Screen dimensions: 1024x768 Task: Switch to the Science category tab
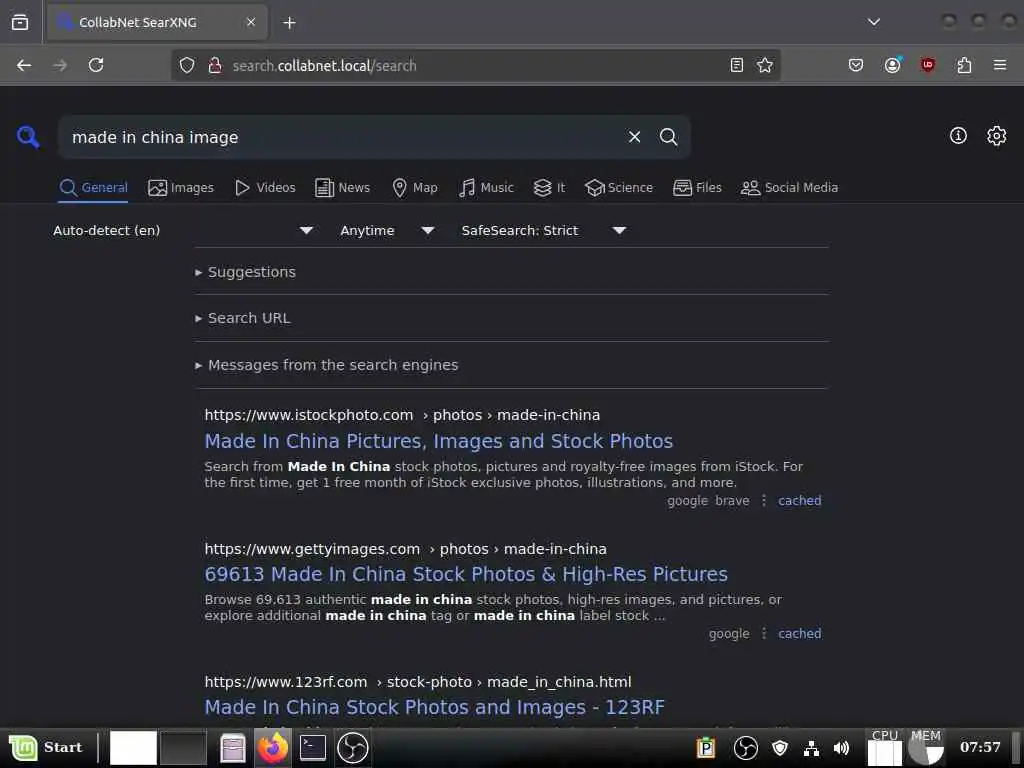coord(619,188)
